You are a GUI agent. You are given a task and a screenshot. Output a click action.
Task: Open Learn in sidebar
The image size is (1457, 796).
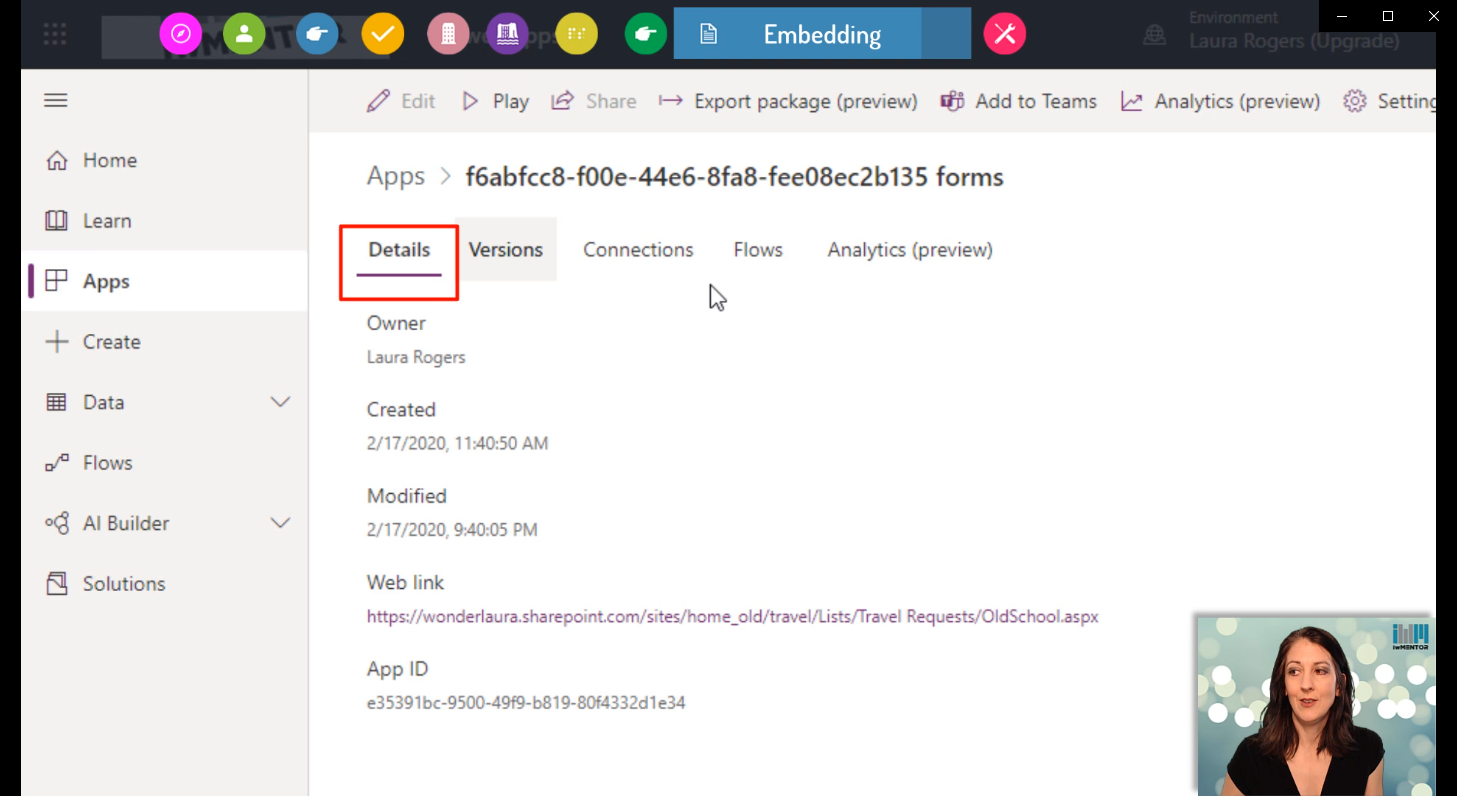coord(165,221)
